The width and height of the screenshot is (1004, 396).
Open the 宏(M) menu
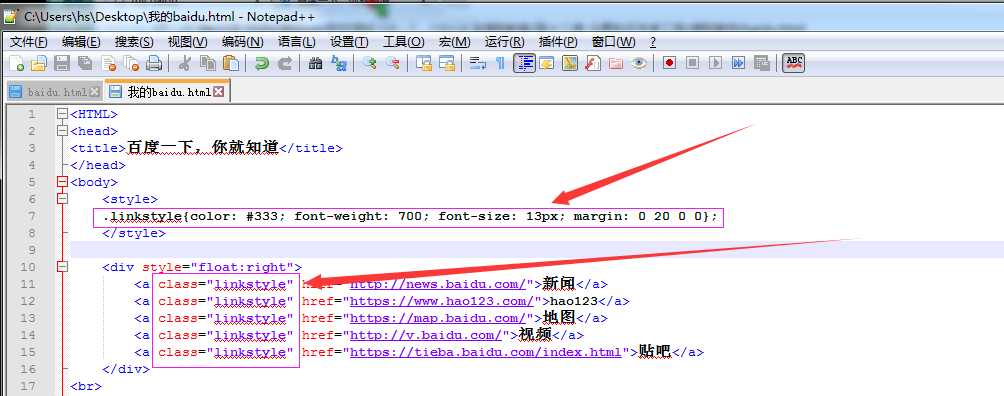coord(455,42)
